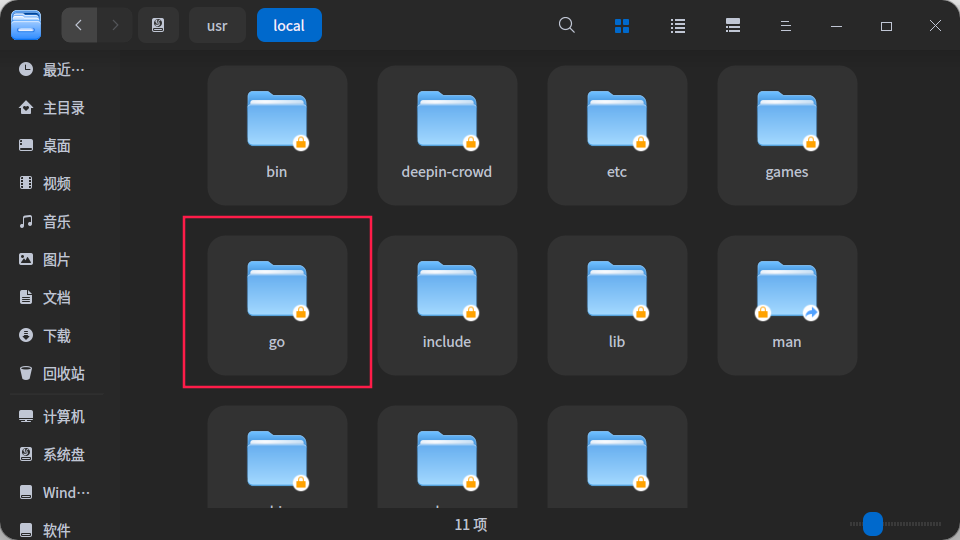Open 计算机 in the sidebar
Screen dimensions: 960x540
(53, 417)
